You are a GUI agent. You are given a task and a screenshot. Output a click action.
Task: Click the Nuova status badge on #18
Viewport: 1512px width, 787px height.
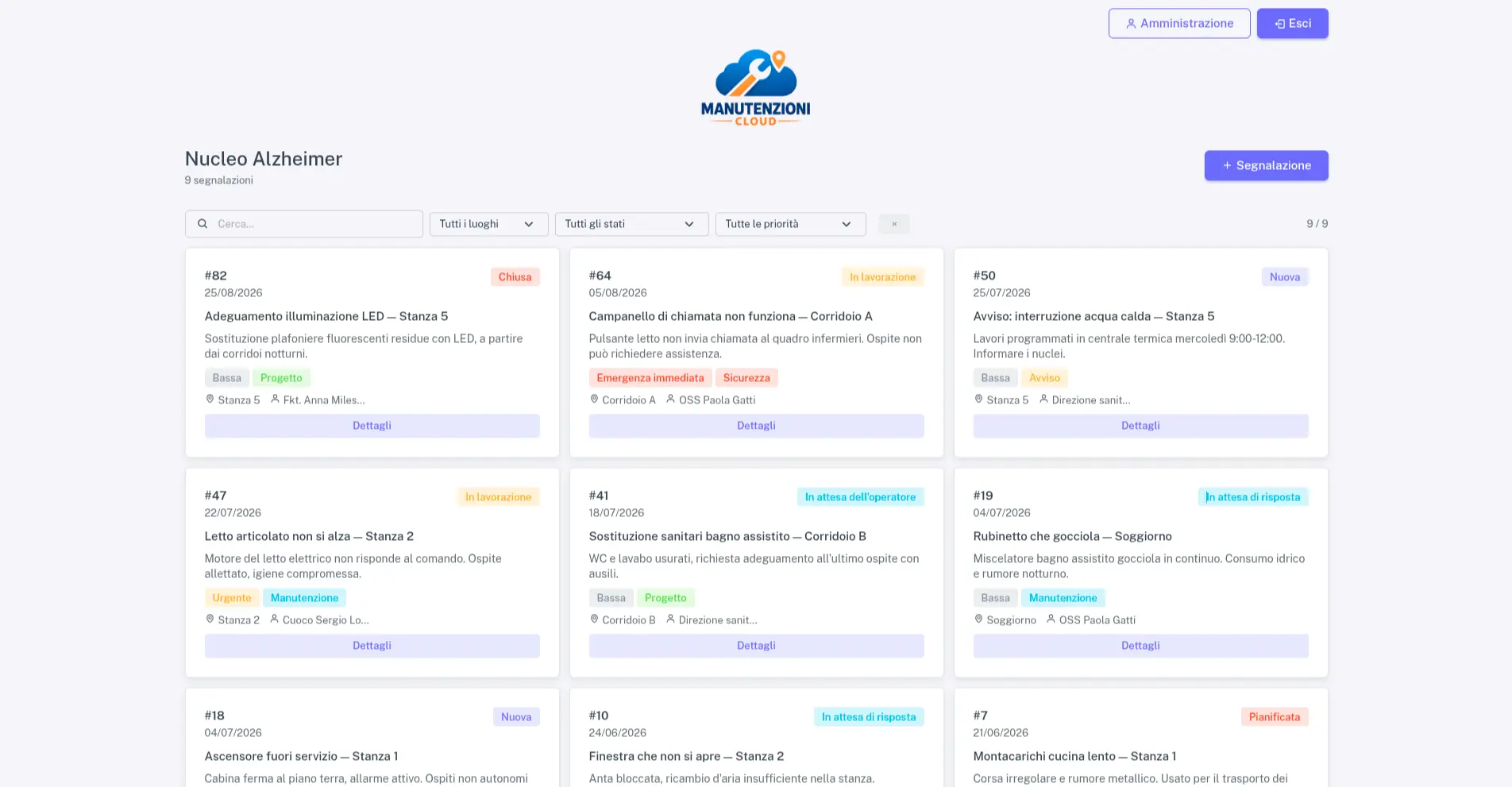(x=516, y=717)
